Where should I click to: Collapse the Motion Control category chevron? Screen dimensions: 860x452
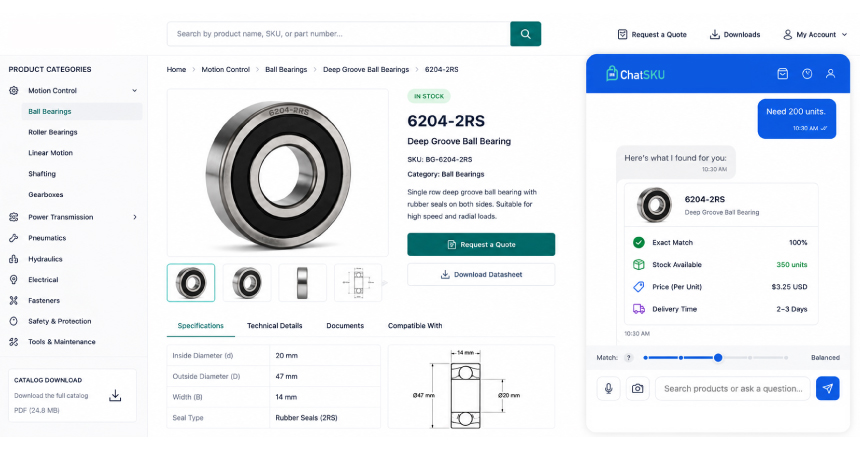pos(134,91)
